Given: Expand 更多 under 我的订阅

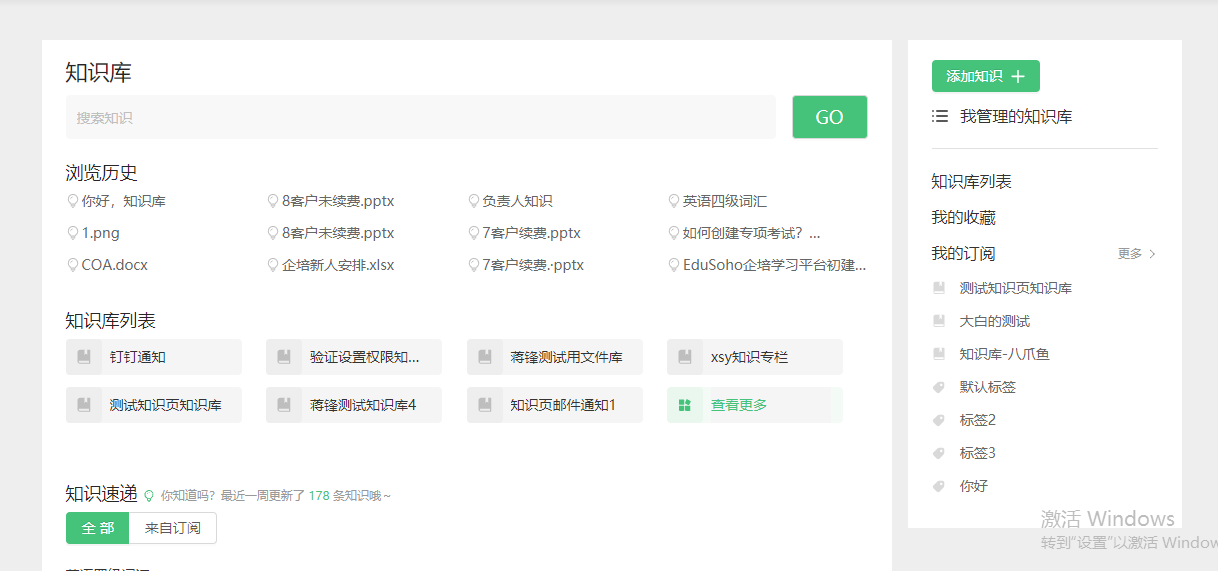Looking at the screenshot, I should click(x=1136, y=254).
